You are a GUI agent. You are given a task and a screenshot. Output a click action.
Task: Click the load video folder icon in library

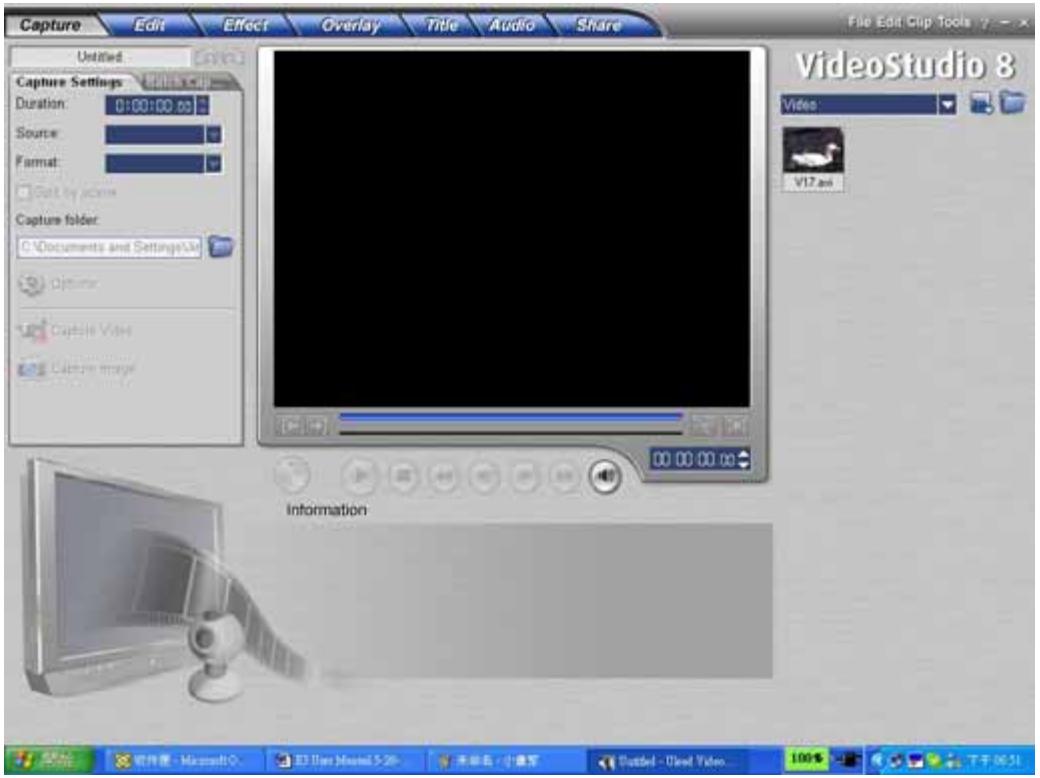1013,103
